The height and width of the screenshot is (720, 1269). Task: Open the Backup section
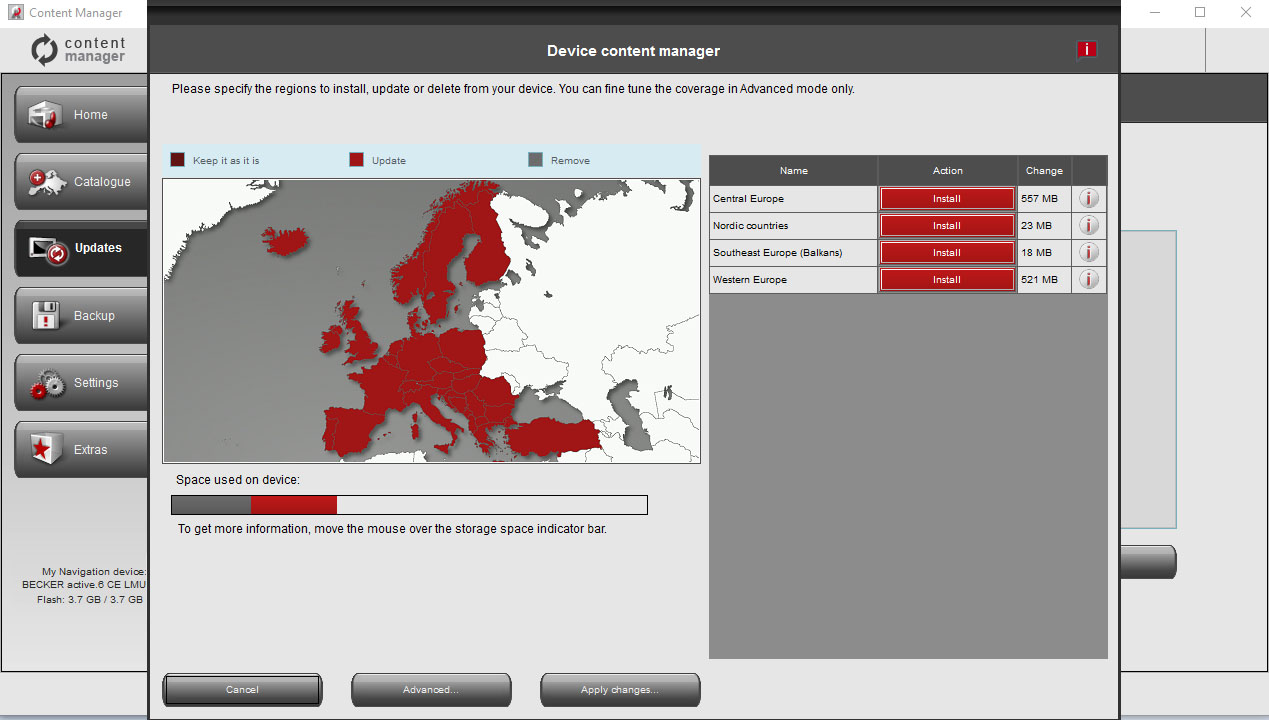tap(82, 316)
